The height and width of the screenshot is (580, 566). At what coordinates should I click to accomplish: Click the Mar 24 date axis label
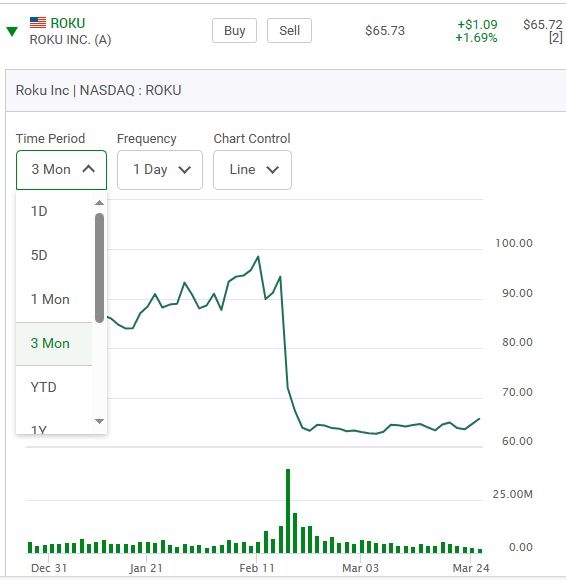pos(471,568)
